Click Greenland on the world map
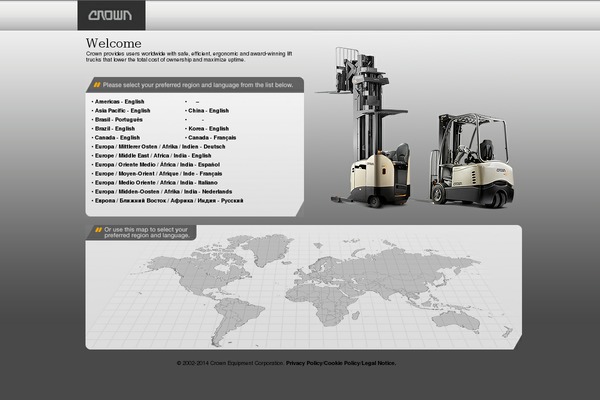Viewport: 600px width, 400px height. point(268,249)
